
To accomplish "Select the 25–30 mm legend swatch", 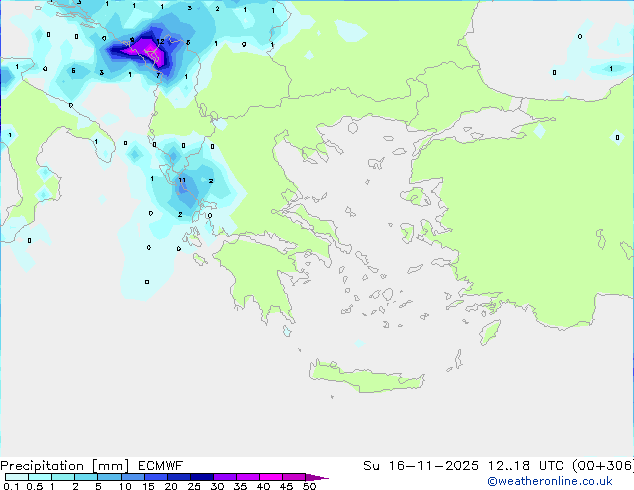I will [x=201, y=477].
